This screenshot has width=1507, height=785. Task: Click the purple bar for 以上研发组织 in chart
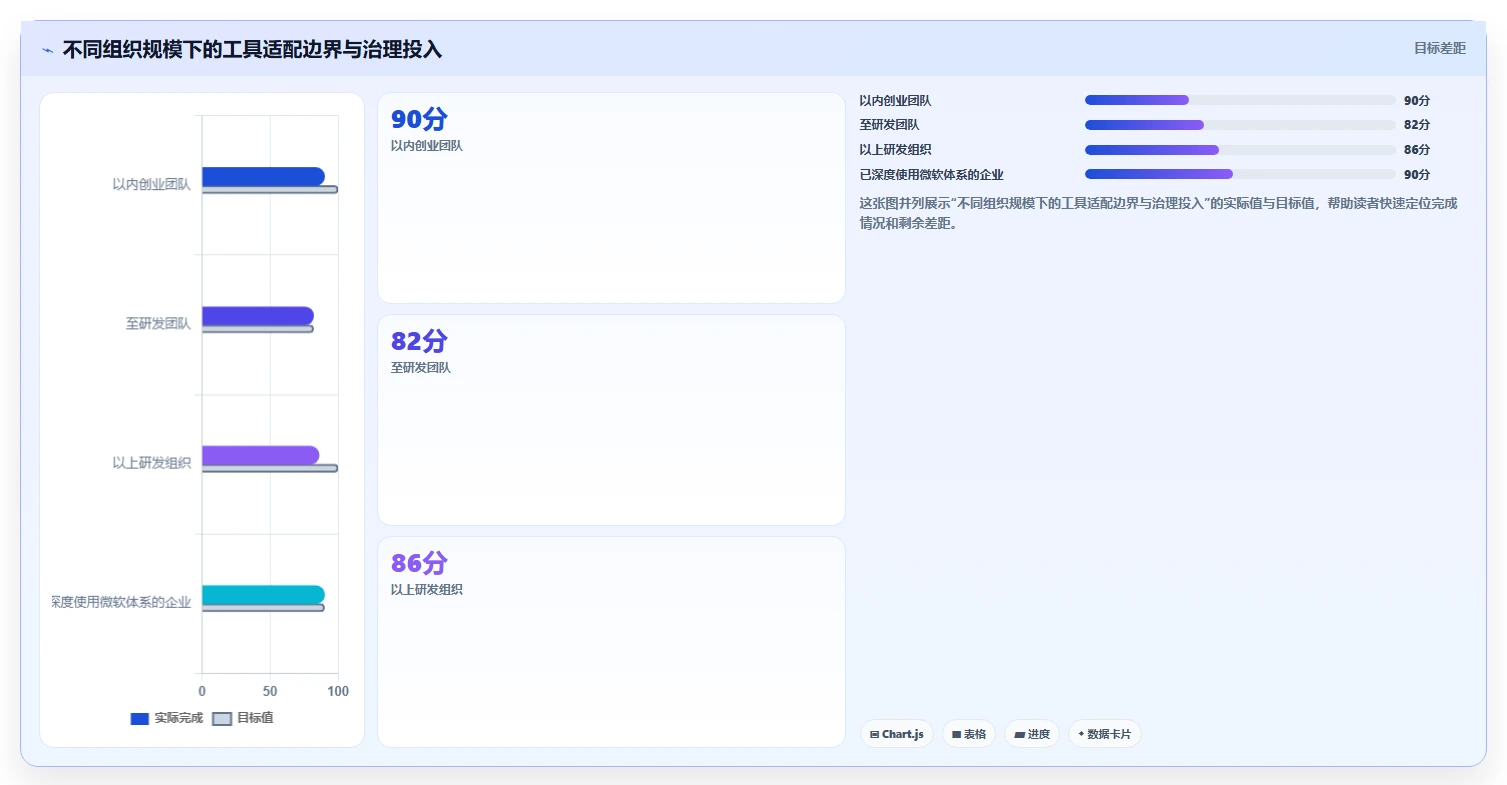coord(260,455)
